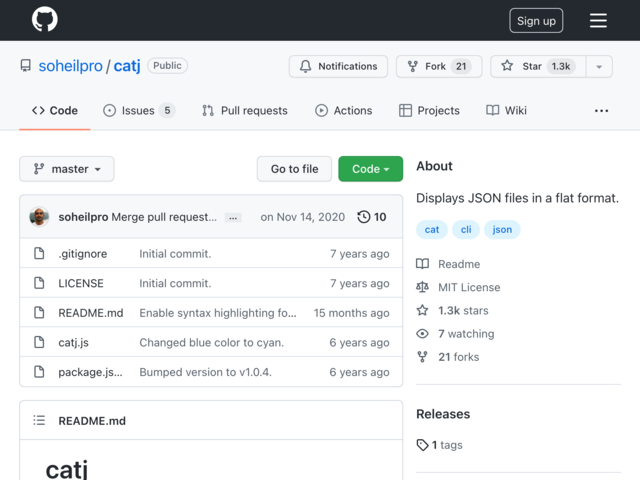This screenshot has width=640, height=480.
Task: Open the green Code dropdown
Action: pos(370,169)
